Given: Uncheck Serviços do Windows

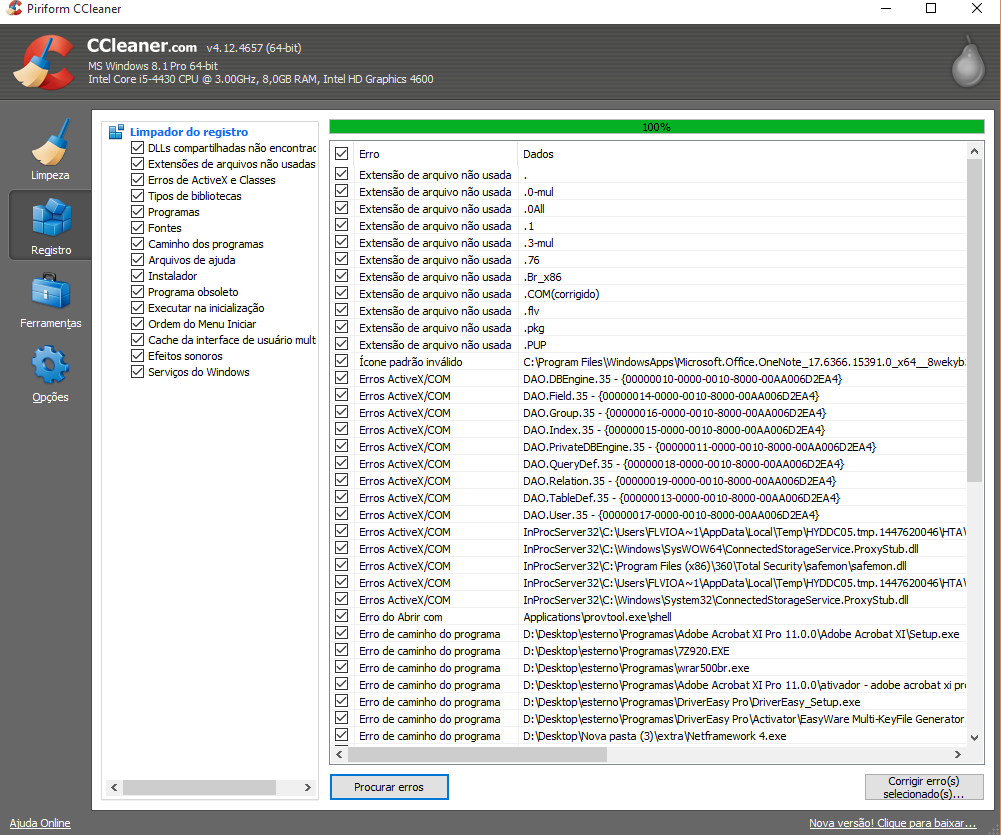Looking at the screenshot, I should 137,372.
